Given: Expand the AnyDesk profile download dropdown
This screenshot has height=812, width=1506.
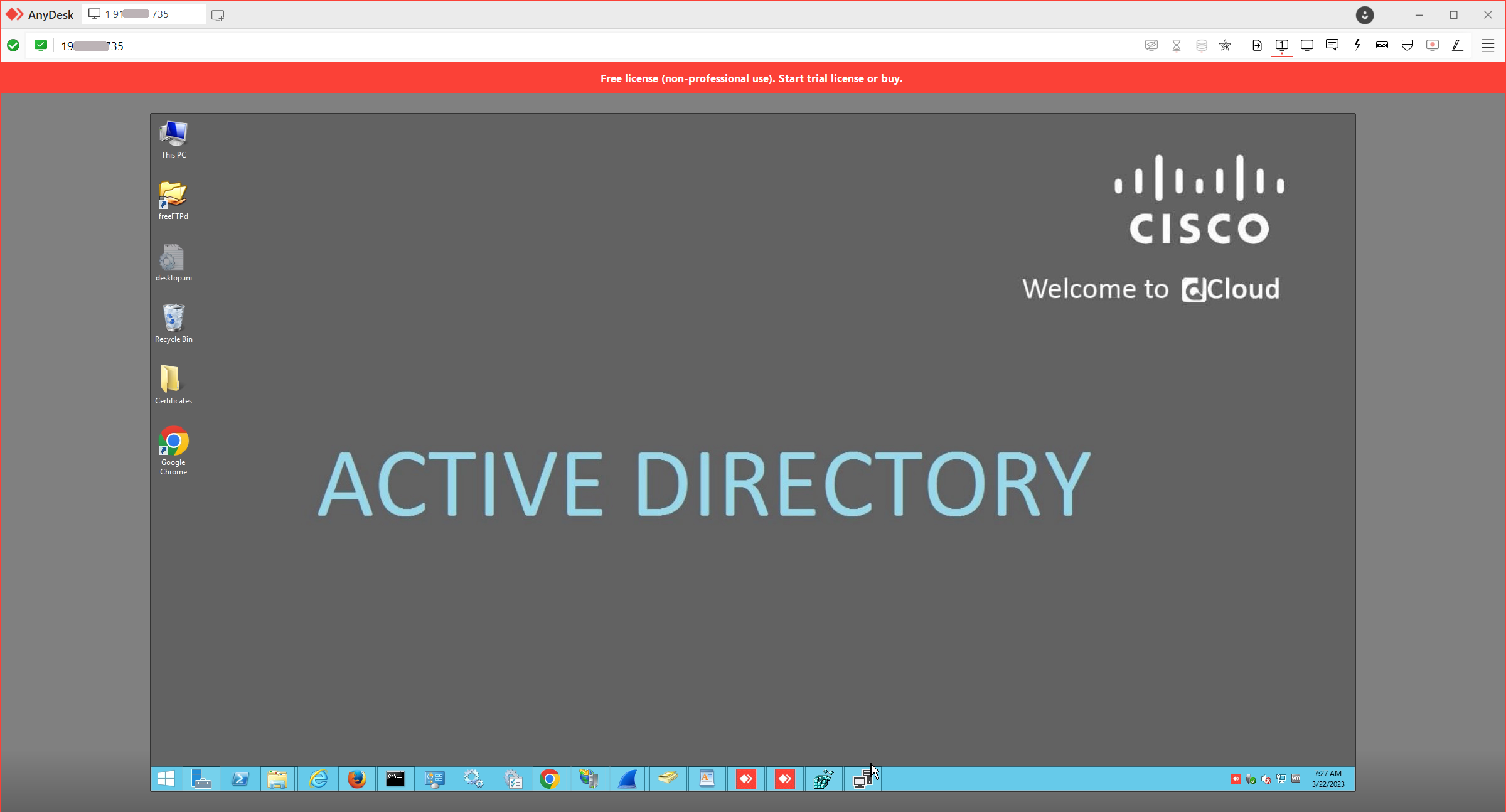Looking at the screenshot, I should point(1365,15).
